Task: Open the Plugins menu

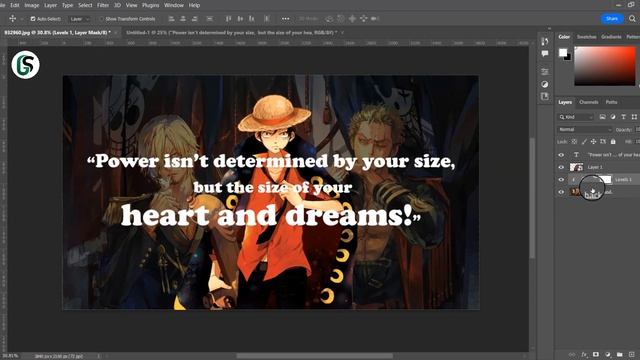Action: click(151, 5)
